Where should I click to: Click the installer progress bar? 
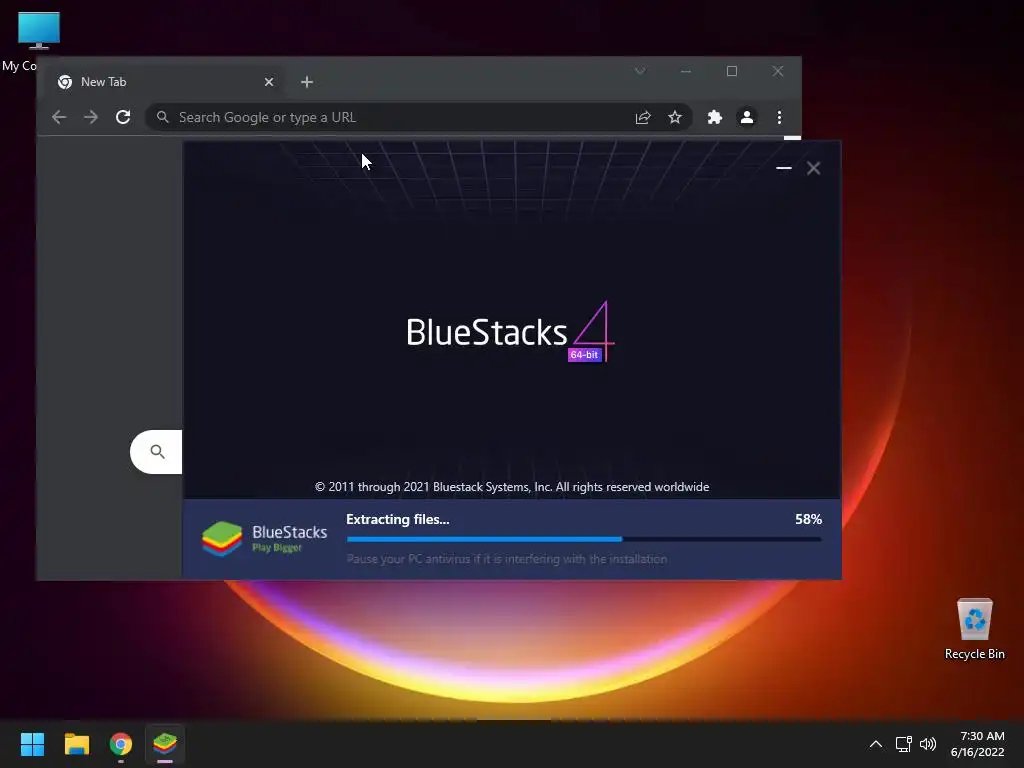(584, 539)
